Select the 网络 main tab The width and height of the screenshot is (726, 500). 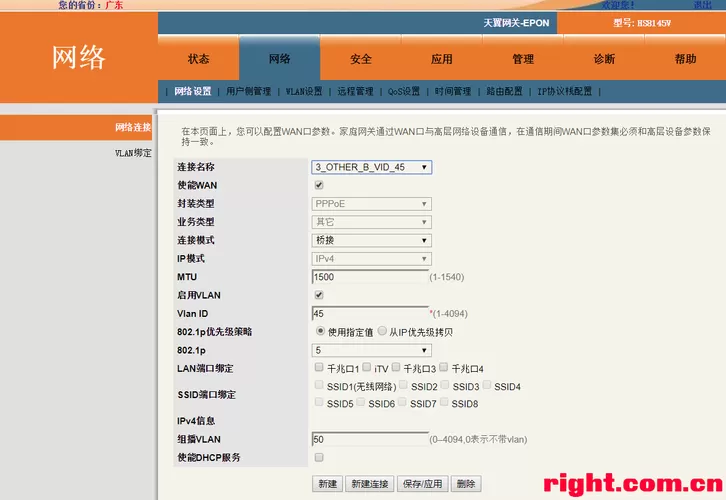coord(280,59)
